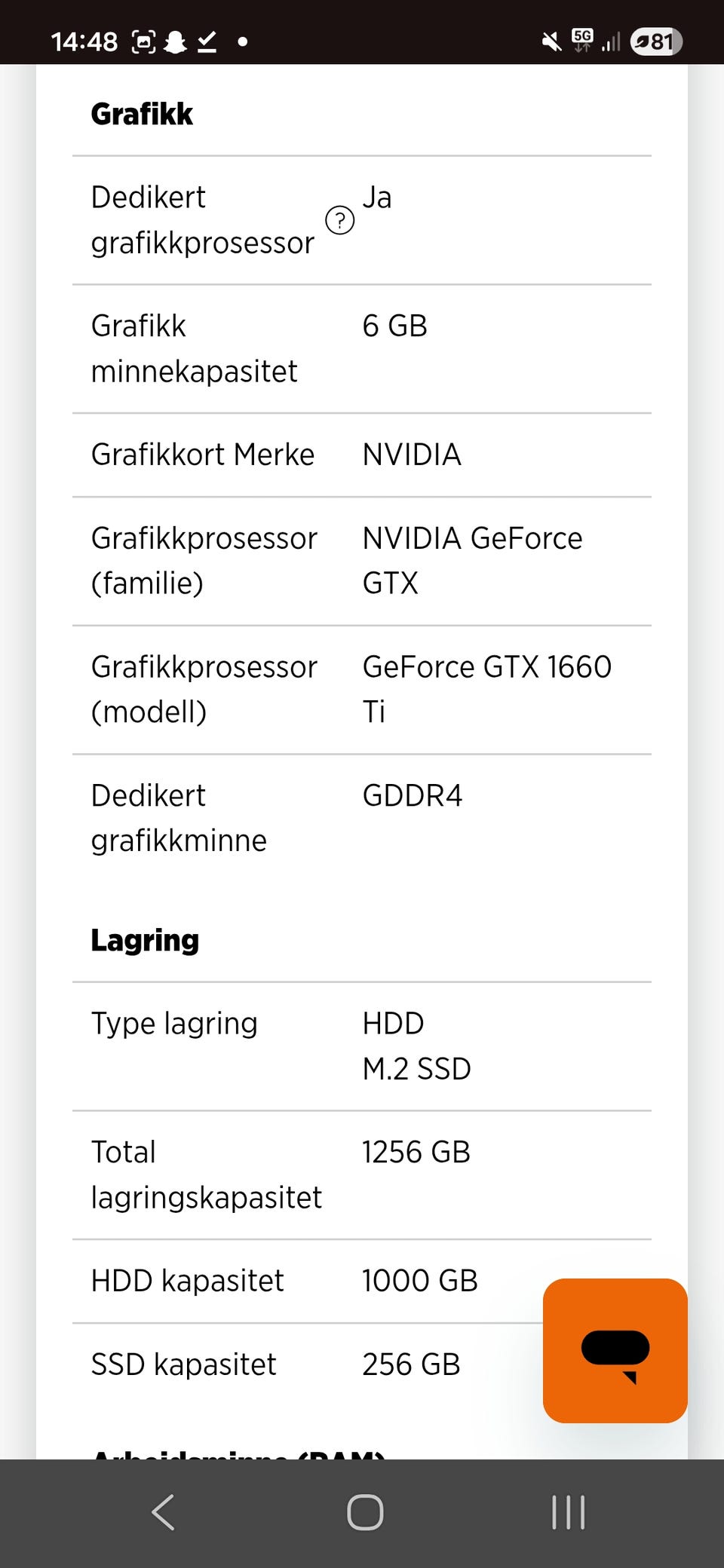Tap the 1256 GB total storage value
Screen dimensions: 724x1568
point(416,1152)
